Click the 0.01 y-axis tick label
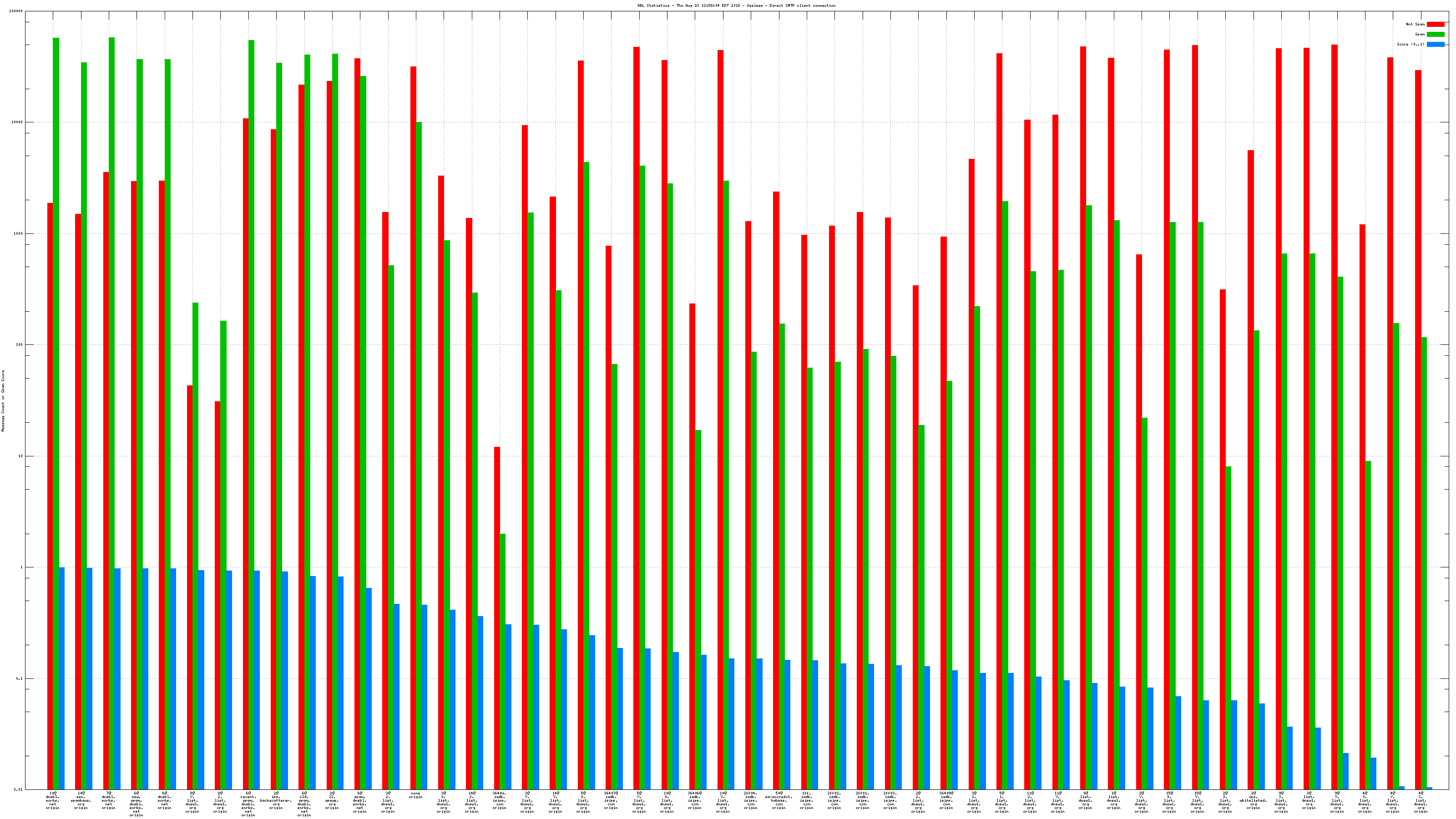1456x819 pixels. (18, 789)
